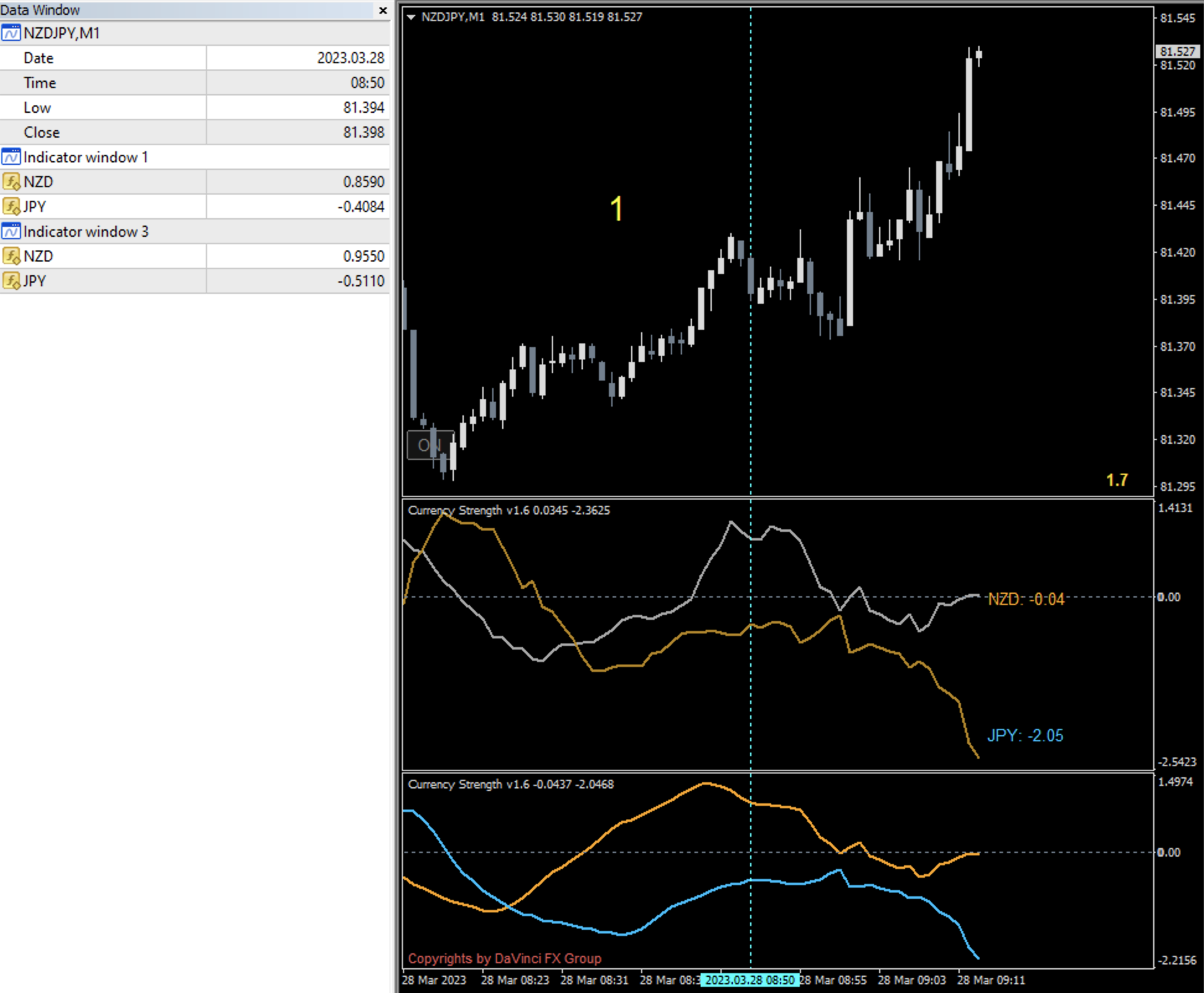Click the NZD: -0.04 strength label

pos(1025,599)
